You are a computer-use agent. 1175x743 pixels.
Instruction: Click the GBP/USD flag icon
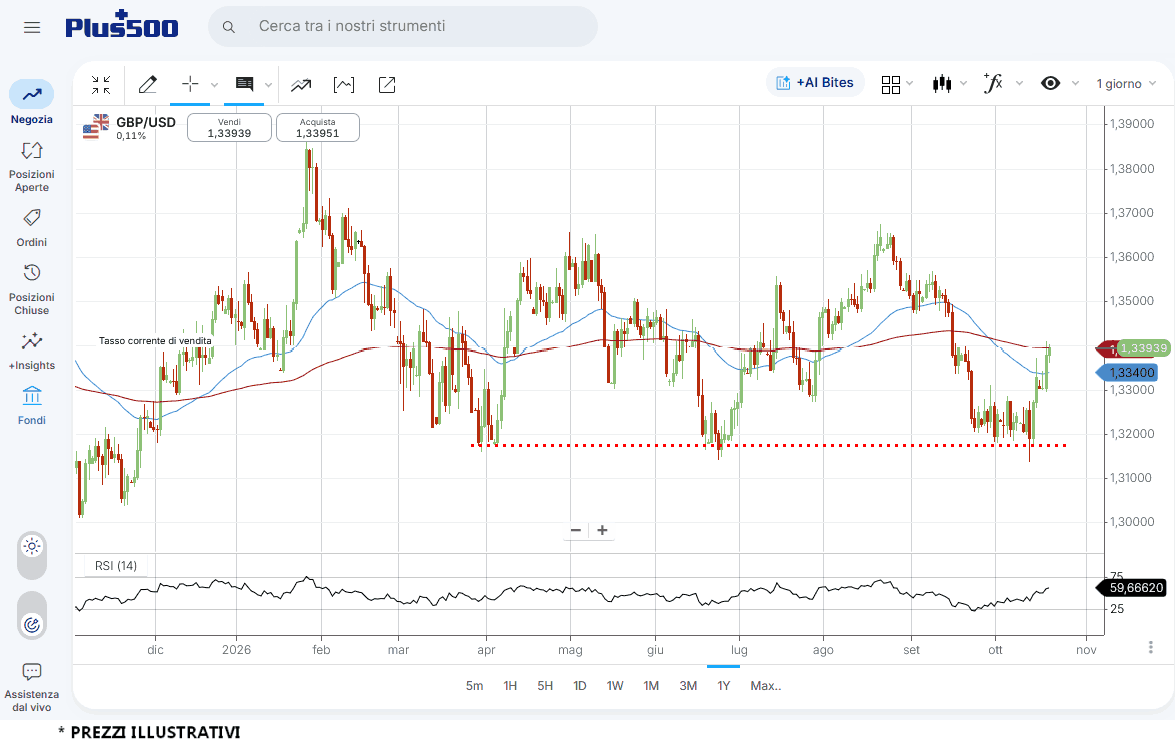click(96, 127)
